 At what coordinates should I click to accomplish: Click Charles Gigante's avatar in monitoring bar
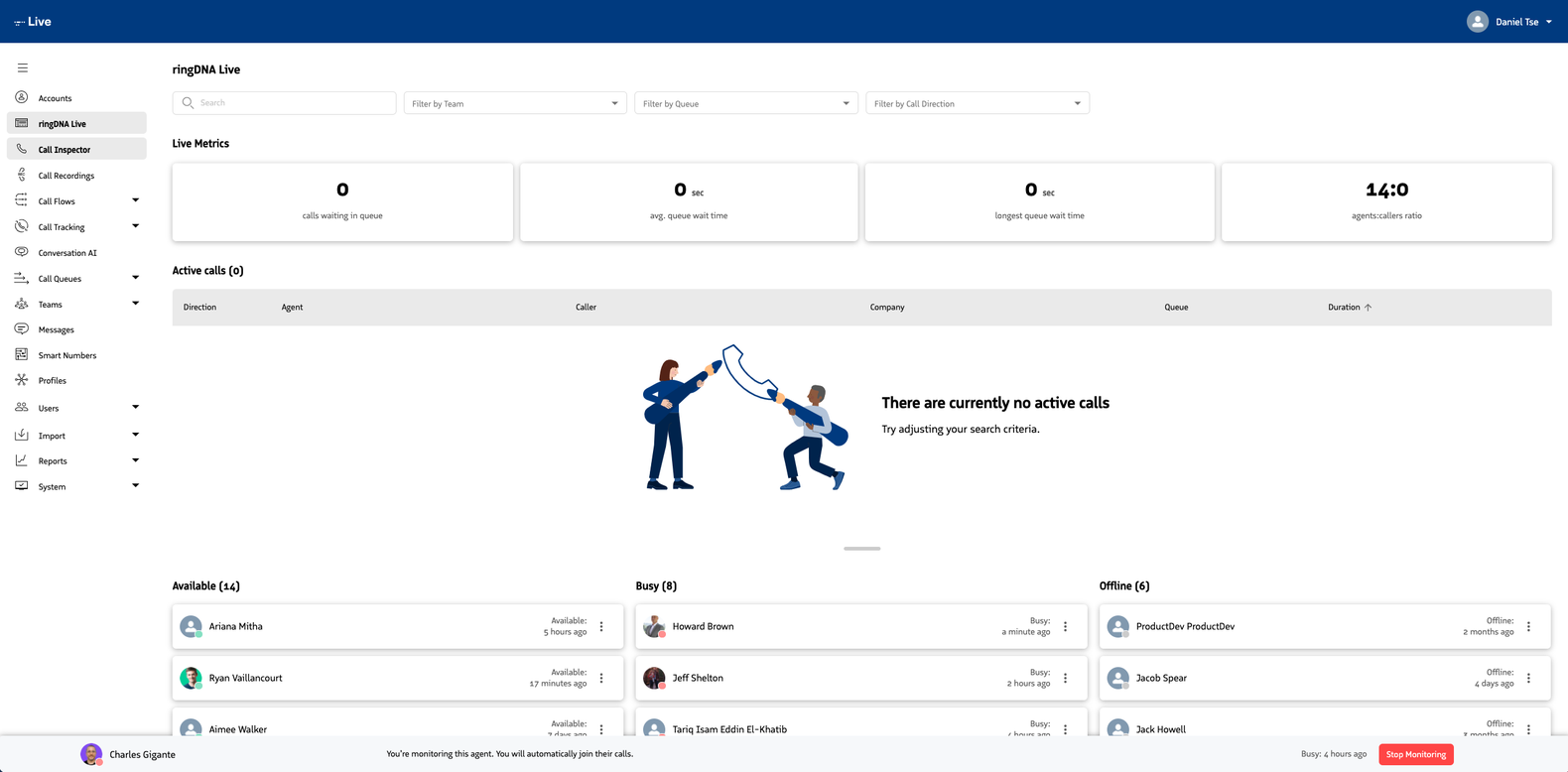tap(91, 754)
